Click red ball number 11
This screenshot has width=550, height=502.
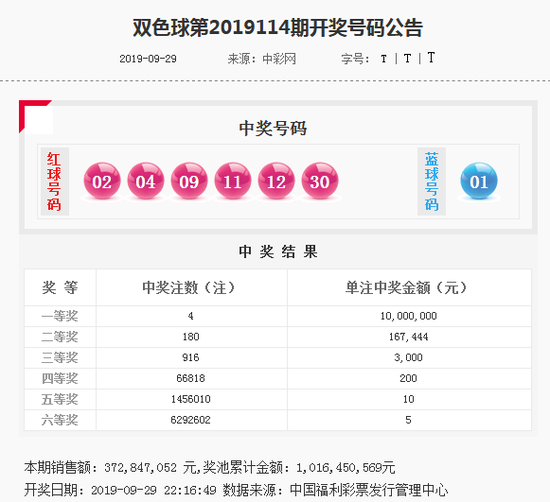pyautogui.click(x=233, y=181)
